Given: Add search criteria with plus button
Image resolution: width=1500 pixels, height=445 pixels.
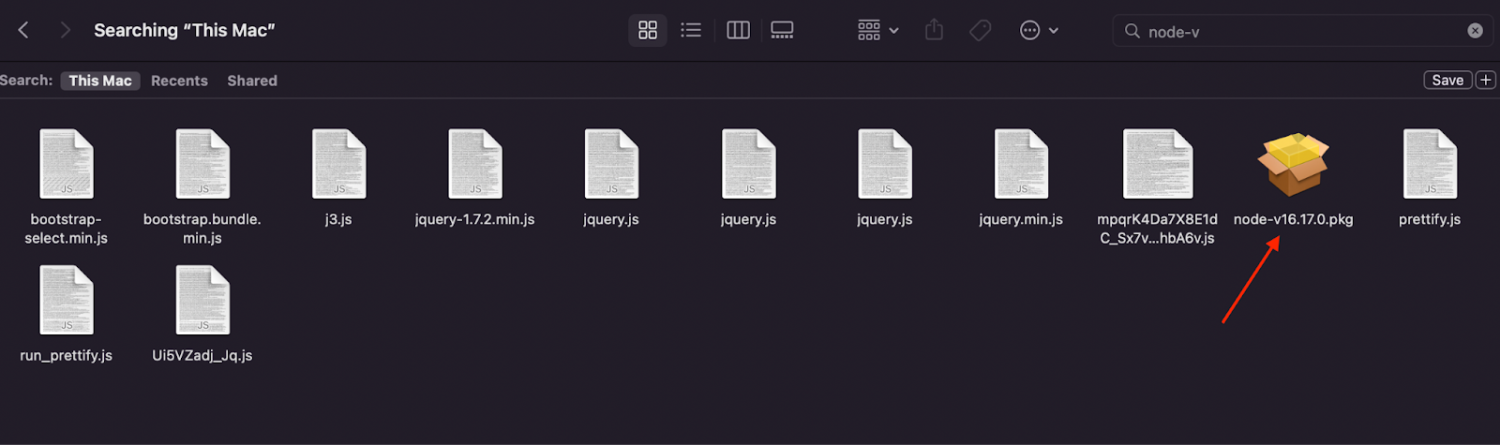Looking at the screenshot, I should pyautogui.click(x=1485, y=80).
